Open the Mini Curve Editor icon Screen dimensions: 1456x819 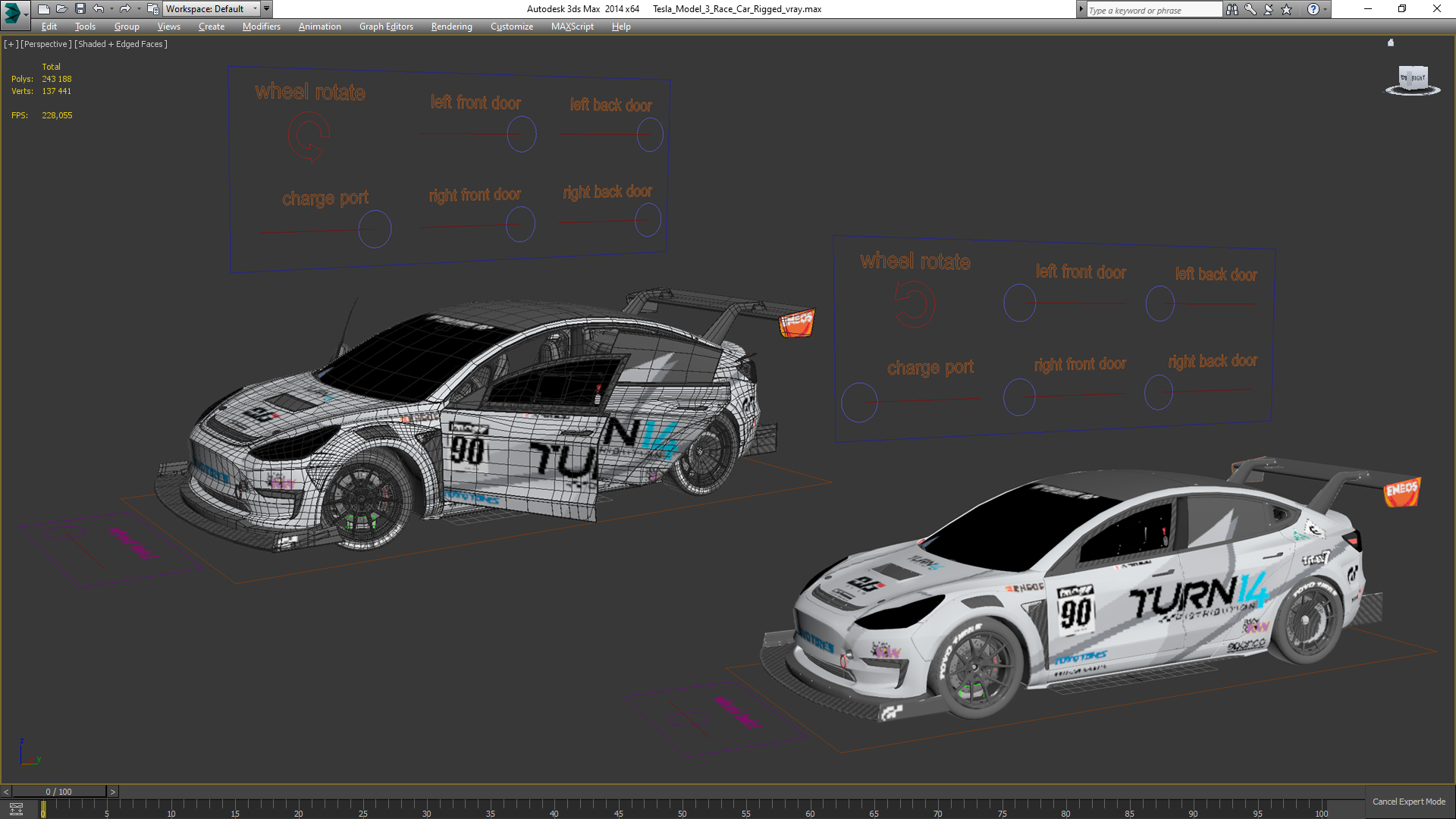(x=16, y=809)
